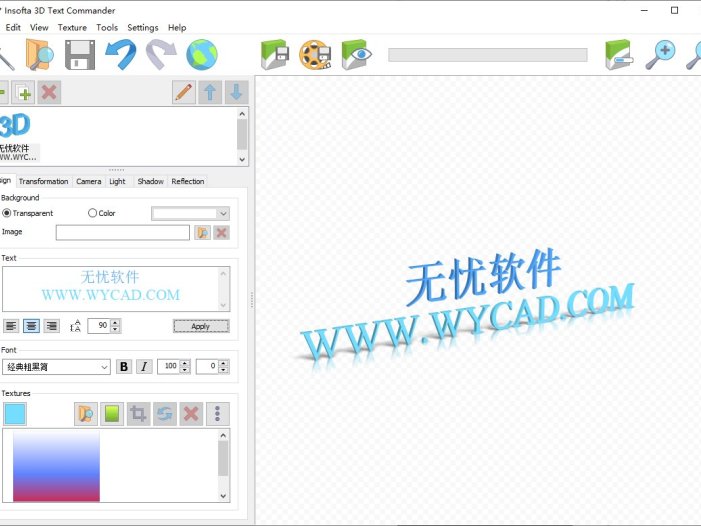Browse for background image file
701x526 pixels.
click(x=203, y=232)
